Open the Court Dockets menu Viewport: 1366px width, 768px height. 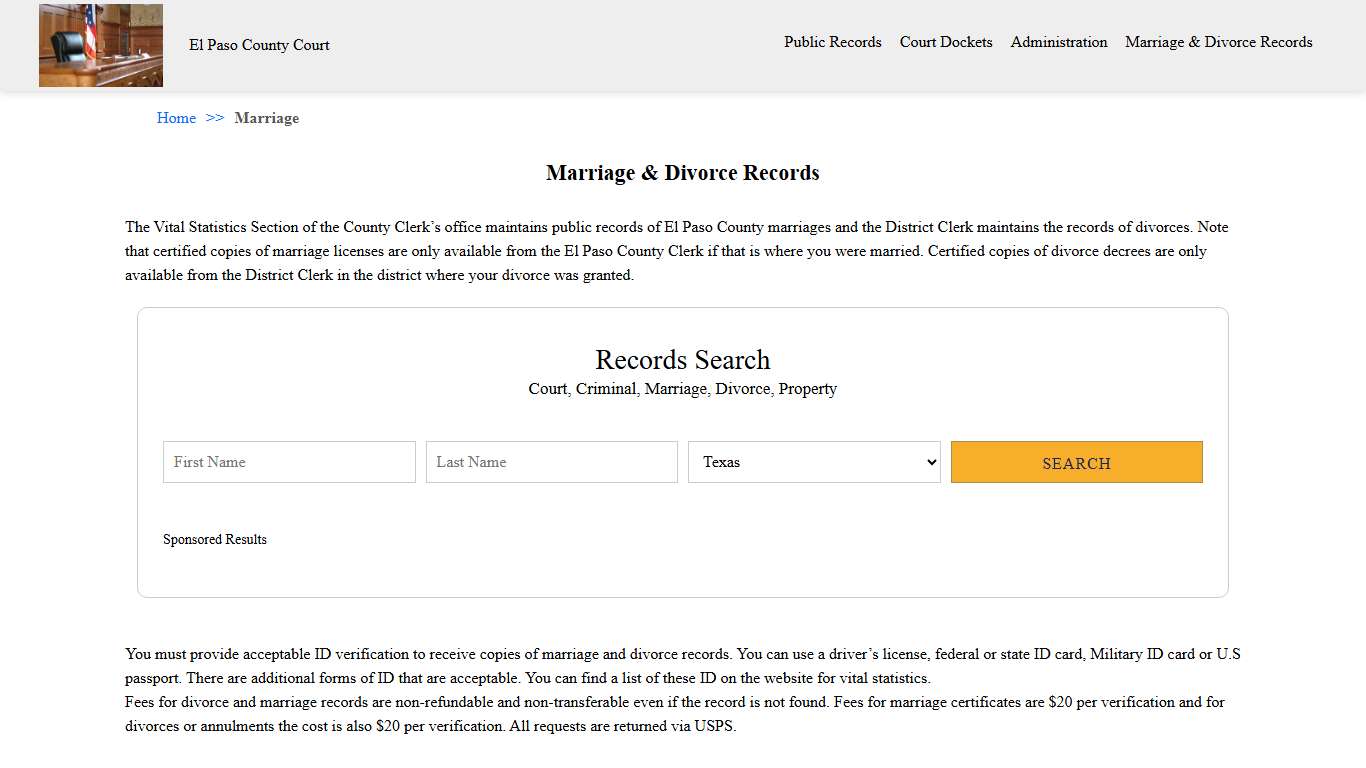click(945, 42)
